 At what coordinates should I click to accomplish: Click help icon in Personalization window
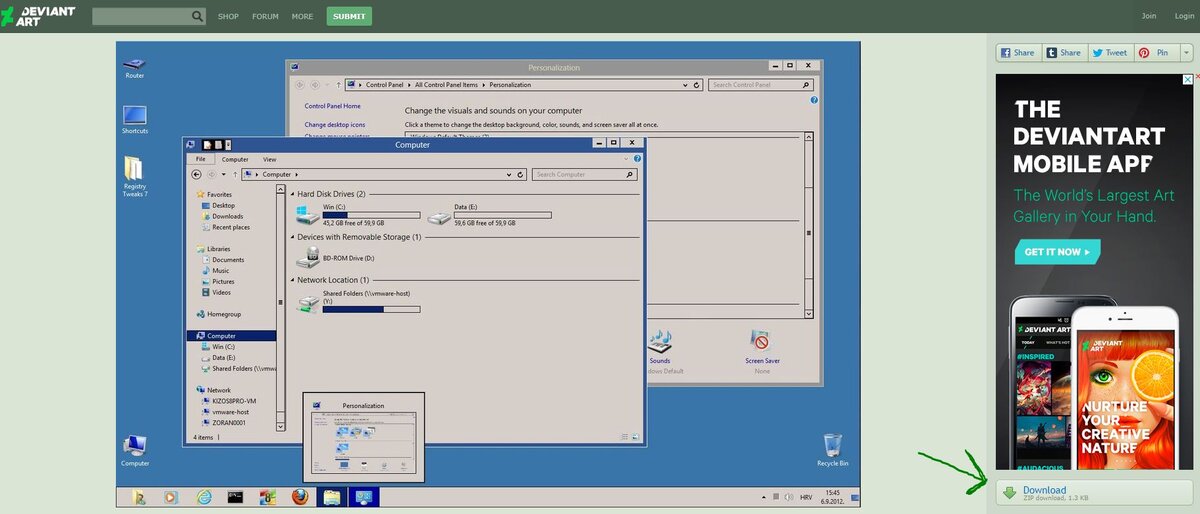click(814, 100)
